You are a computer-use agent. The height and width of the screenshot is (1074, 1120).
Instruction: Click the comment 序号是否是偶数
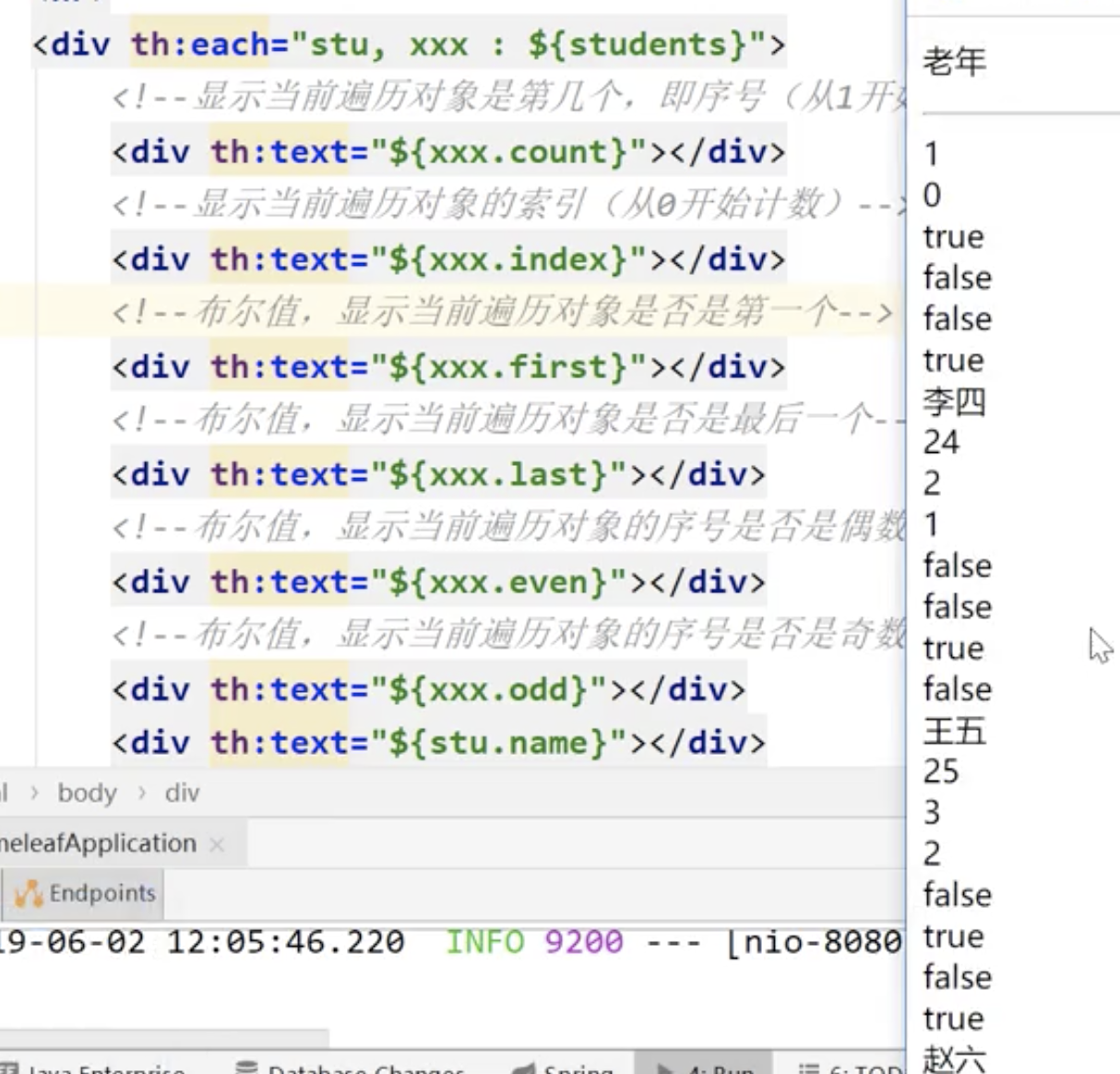pos(508,528)
